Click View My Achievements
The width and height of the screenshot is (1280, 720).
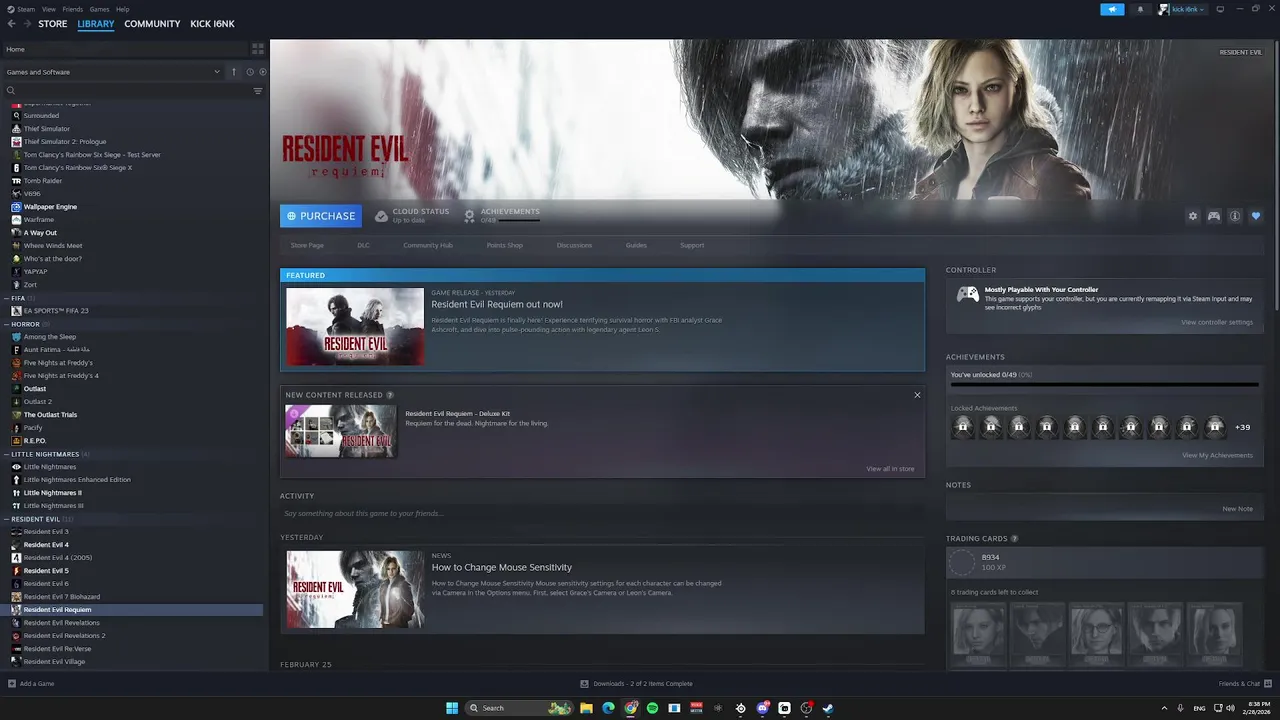point(1217,455)
